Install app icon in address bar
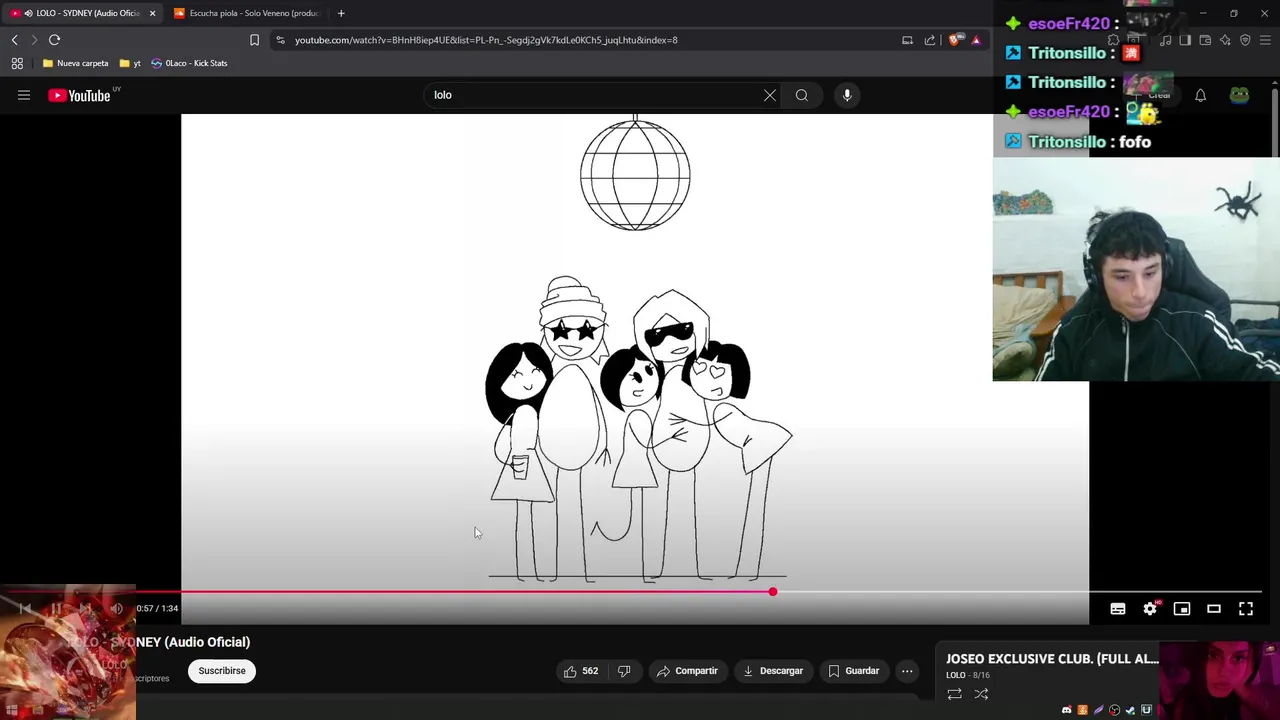 pos(907,40)
